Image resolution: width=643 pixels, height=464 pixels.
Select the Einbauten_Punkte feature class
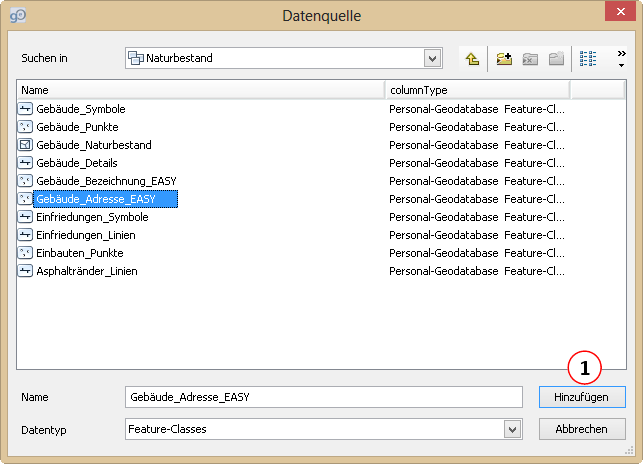tap(80, 253)
